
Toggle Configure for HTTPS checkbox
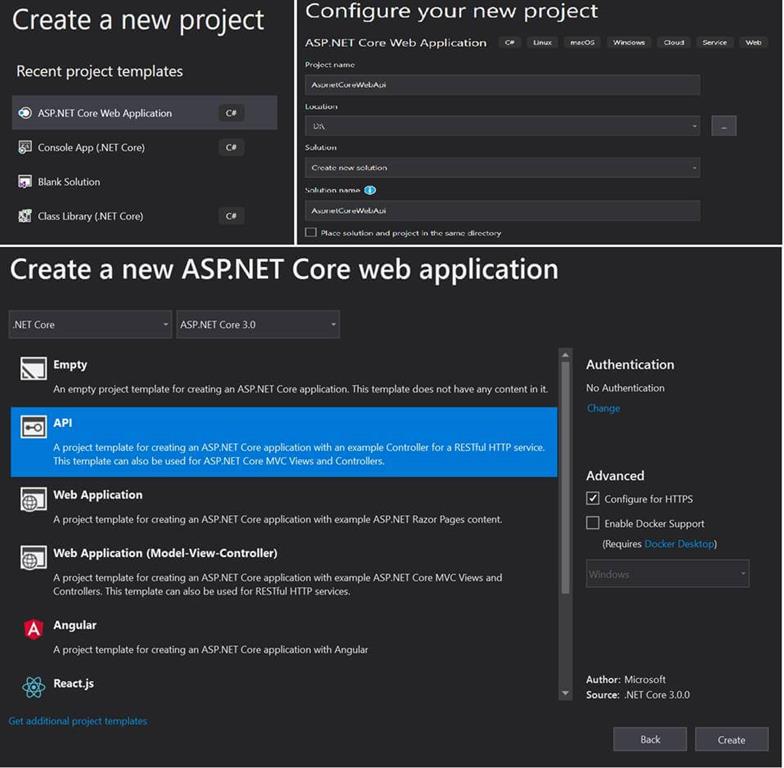pos(592,498)
